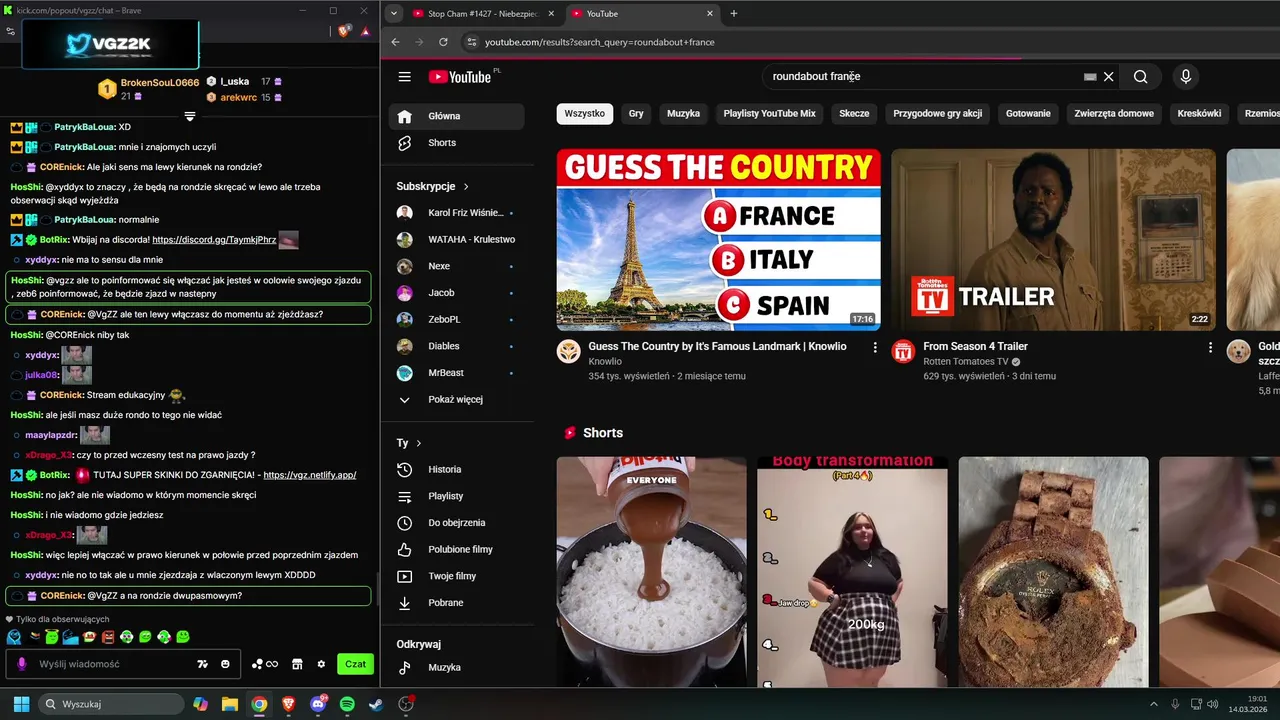Open a new browser tab
The image size is (1280, 720).
point(734,14)
